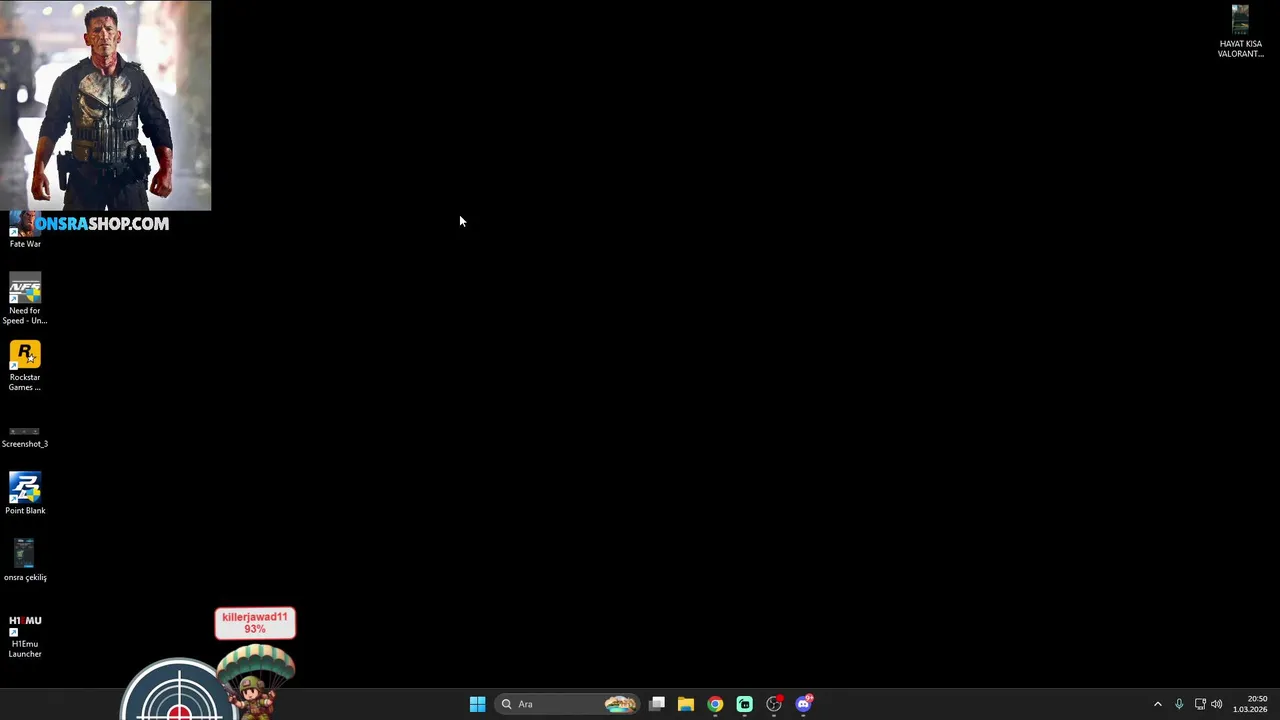
Task: Open Task View from the taskbar
Action: coord(657,704)
